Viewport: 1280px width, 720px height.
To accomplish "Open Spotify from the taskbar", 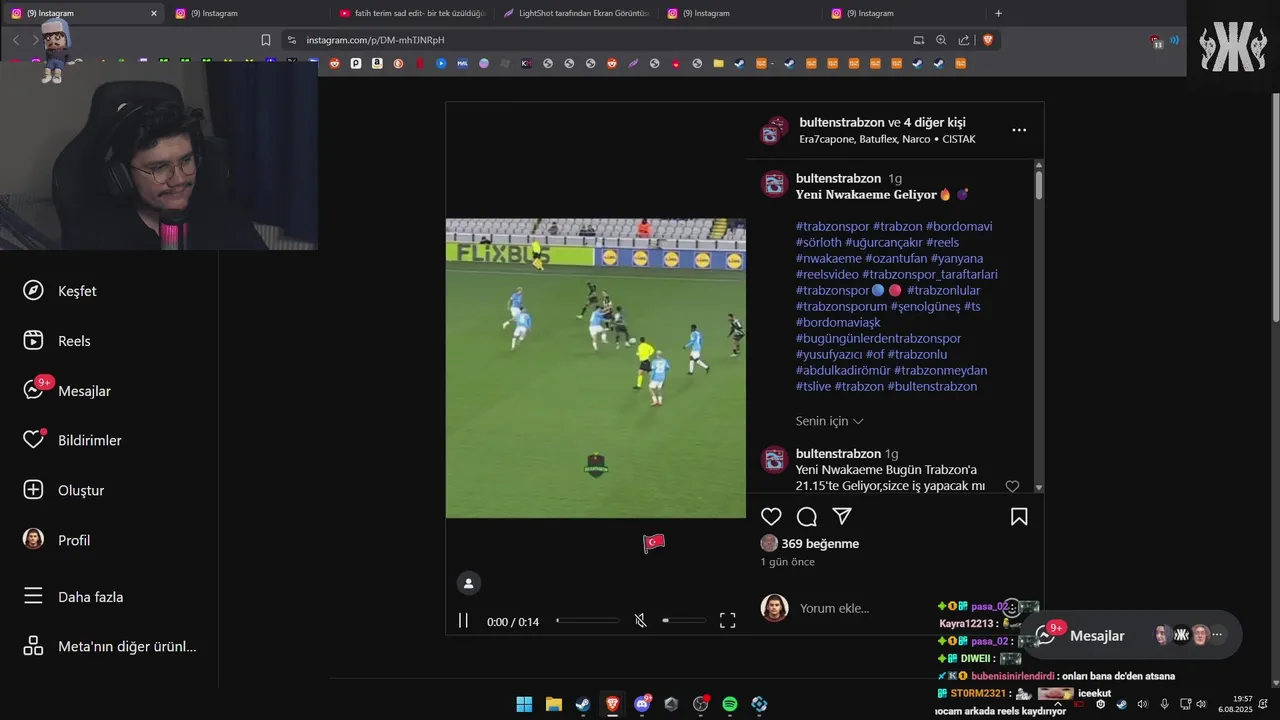I will pos(730,704).
